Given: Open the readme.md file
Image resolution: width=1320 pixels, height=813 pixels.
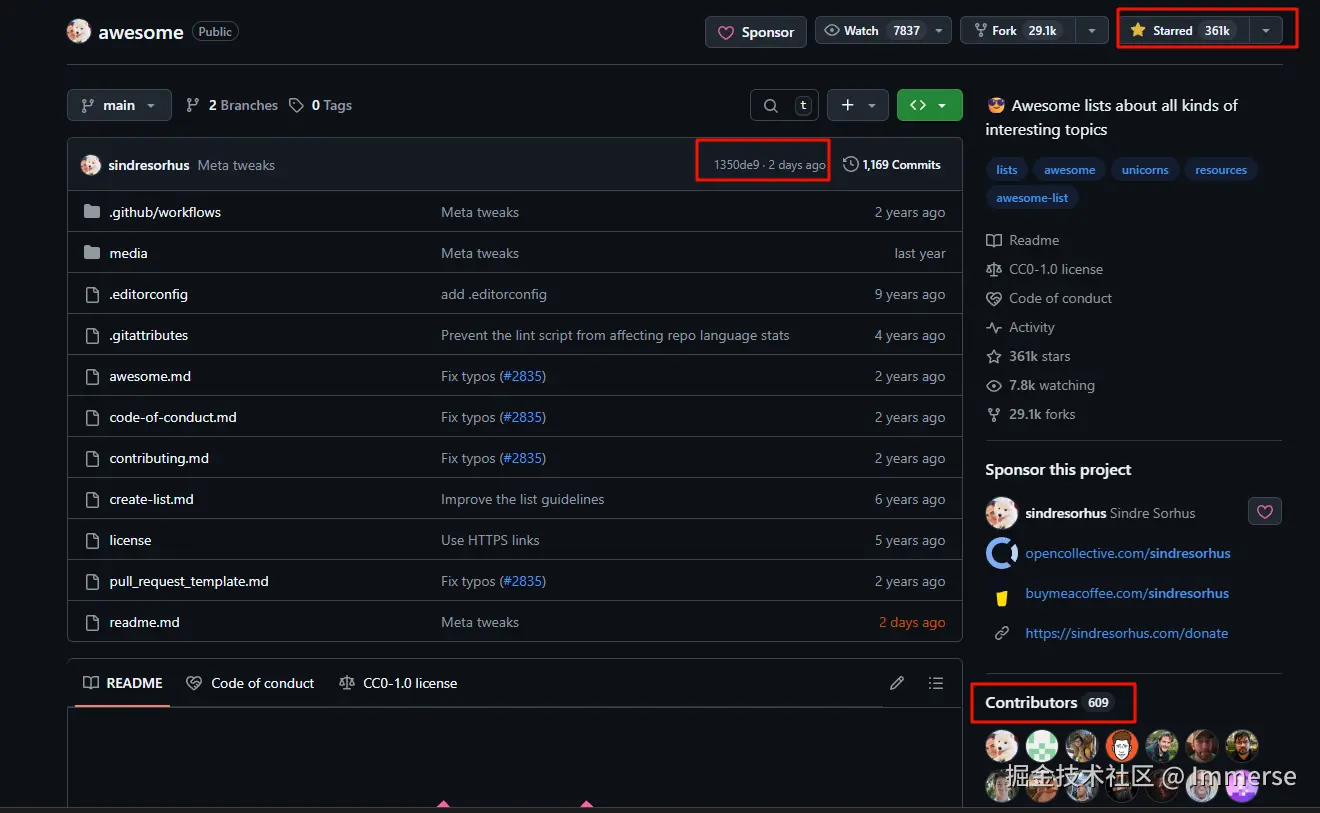Looking at the screenshot, I should click(144, 622).
